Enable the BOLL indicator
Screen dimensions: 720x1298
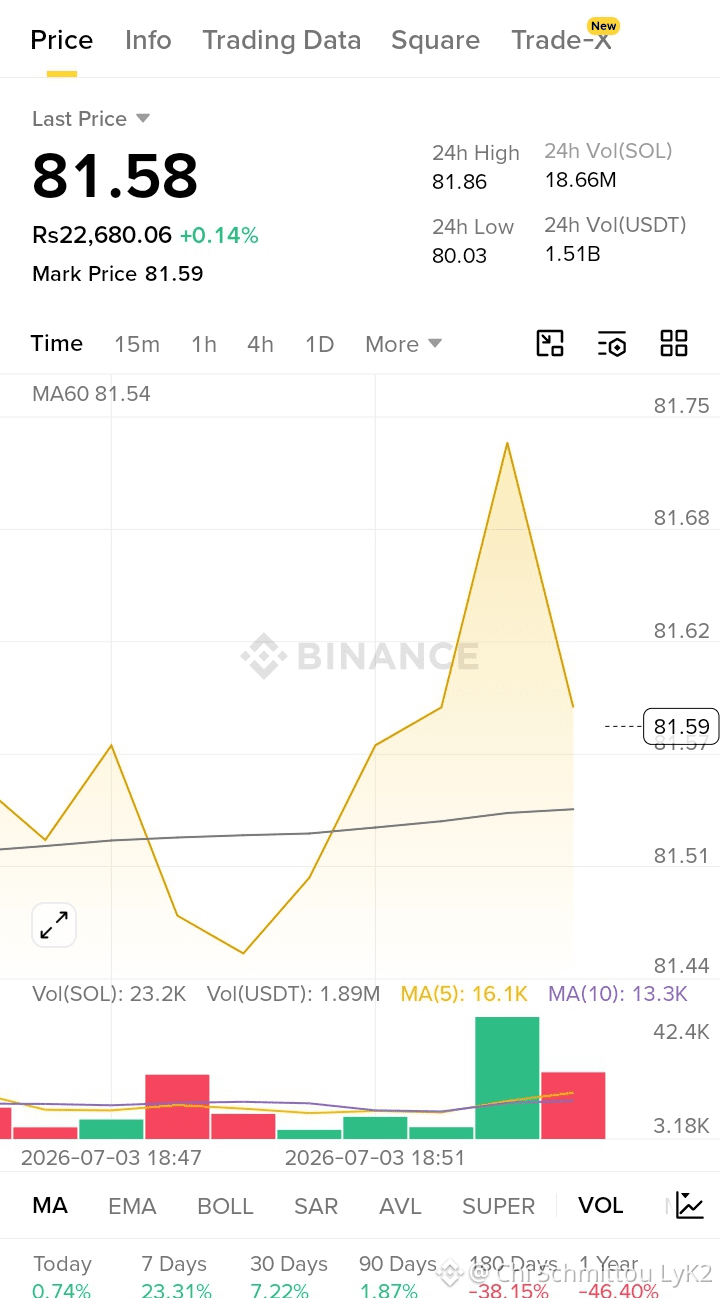[225, 1206]
